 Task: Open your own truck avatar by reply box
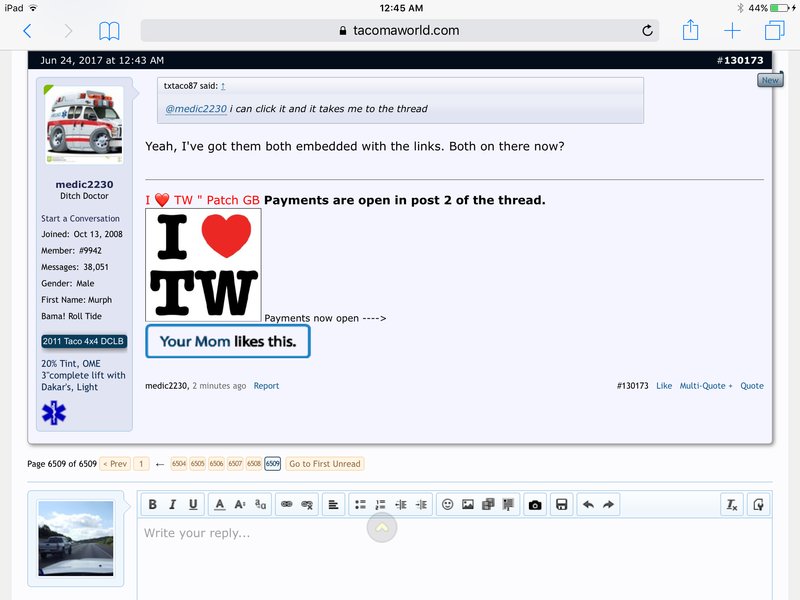[x=76, y=538]
